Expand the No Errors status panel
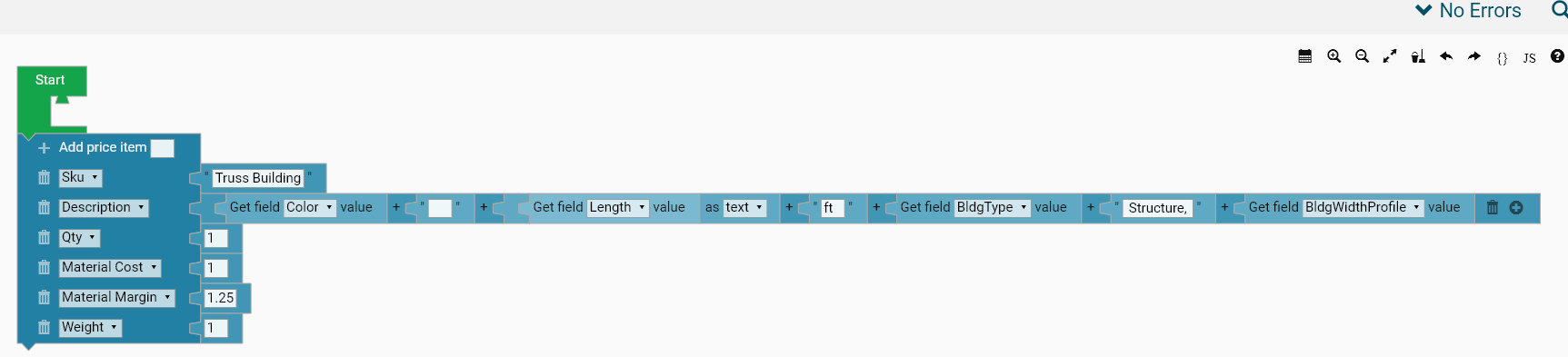This screenshot has height=357, width=1568. 1468,11
